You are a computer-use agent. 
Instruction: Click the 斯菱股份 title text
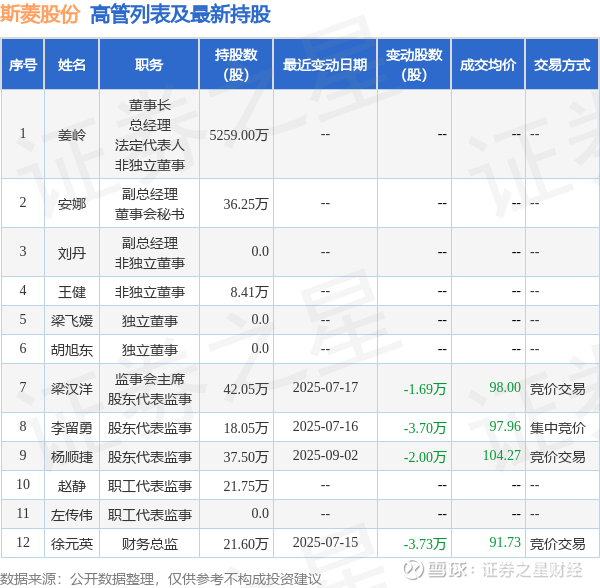pyautogui.click(x=40, y=14)
